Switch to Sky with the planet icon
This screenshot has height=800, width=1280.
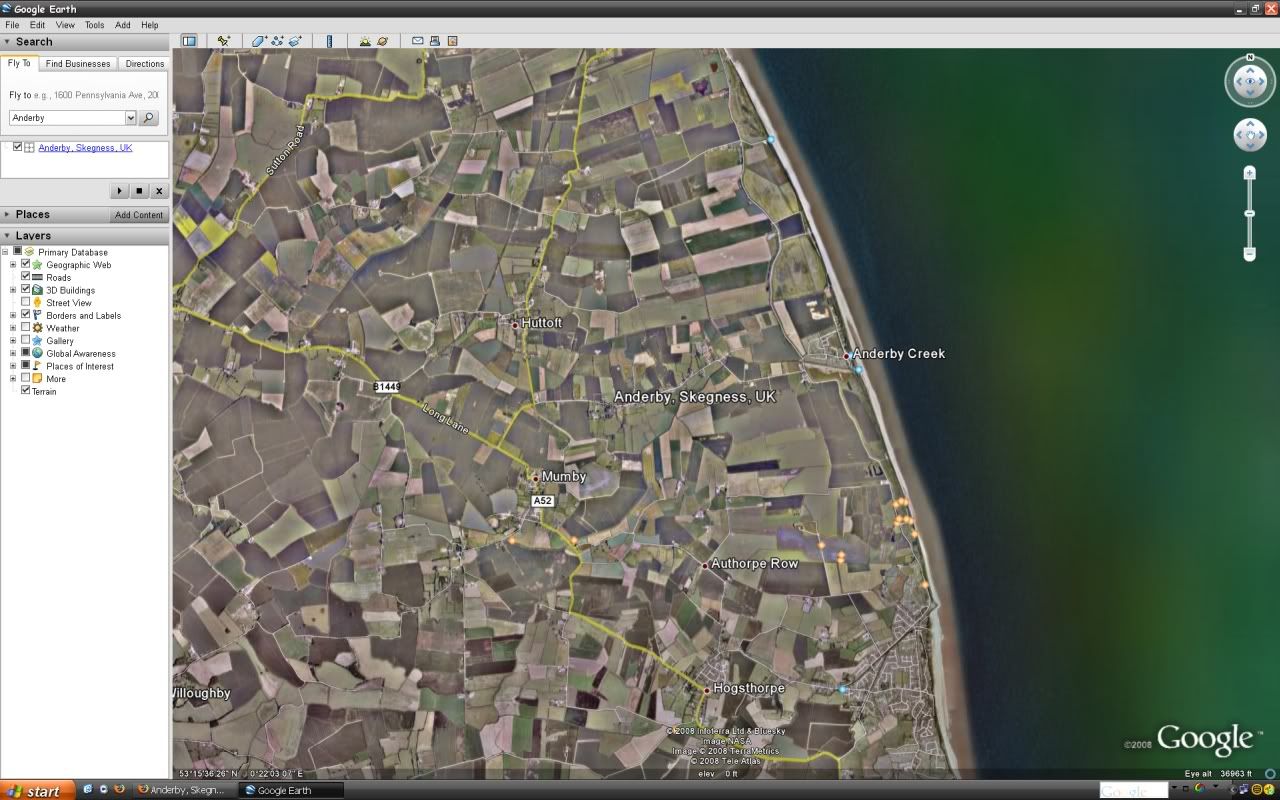tap(382, 41)
